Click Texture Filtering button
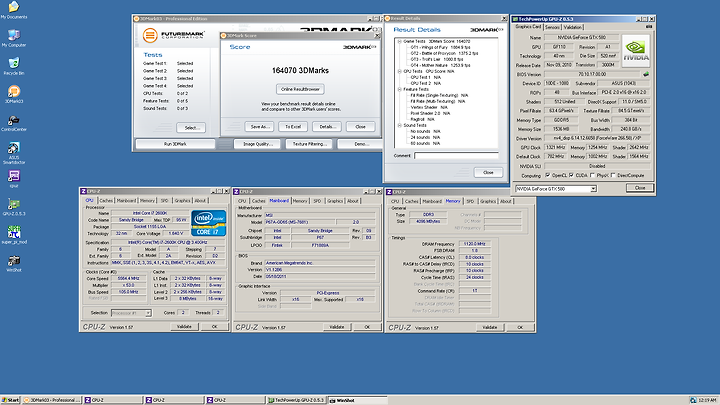The width and height of the screenshot is (720, 405). coord(309,144)
